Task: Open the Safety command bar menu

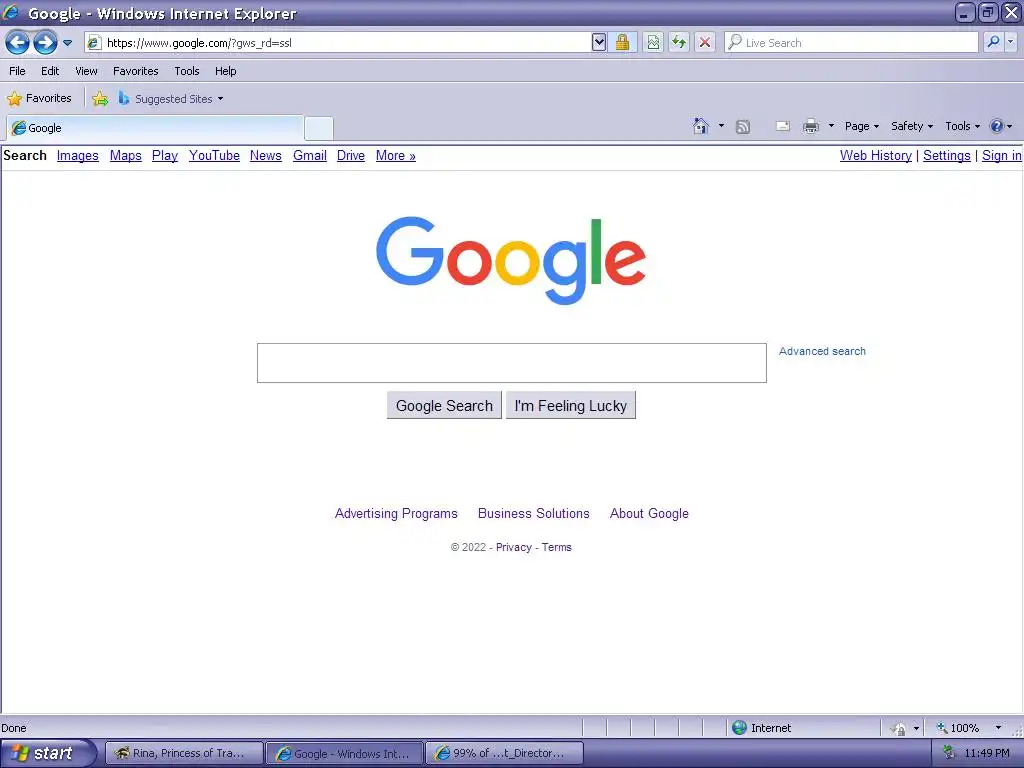Action: (x=912, y=126)
